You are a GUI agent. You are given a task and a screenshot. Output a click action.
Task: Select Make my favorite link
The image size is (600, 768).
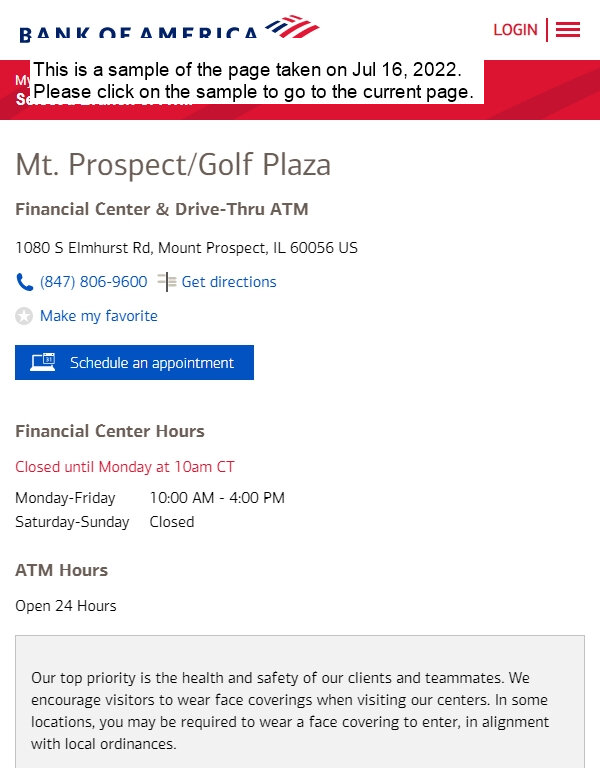point(98,316)
